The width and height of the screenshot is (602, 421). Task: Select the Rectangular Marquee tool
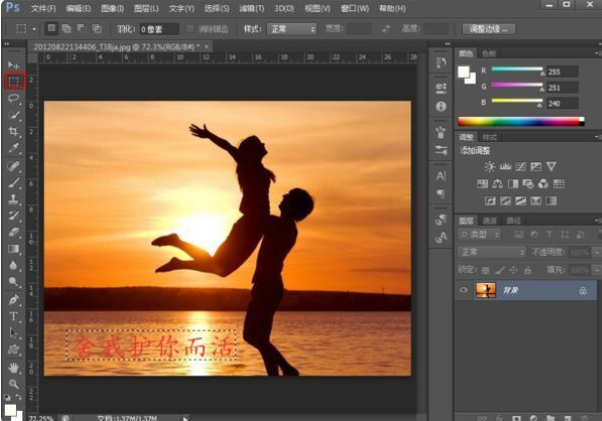coord(14,82)
